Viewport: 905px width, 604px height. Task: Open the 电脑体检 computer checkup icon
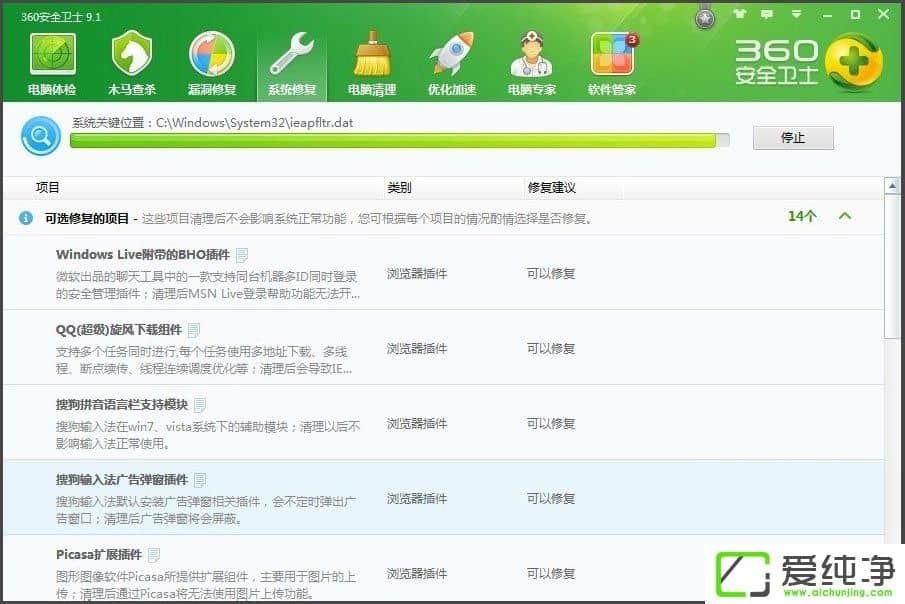click(52, 64)
